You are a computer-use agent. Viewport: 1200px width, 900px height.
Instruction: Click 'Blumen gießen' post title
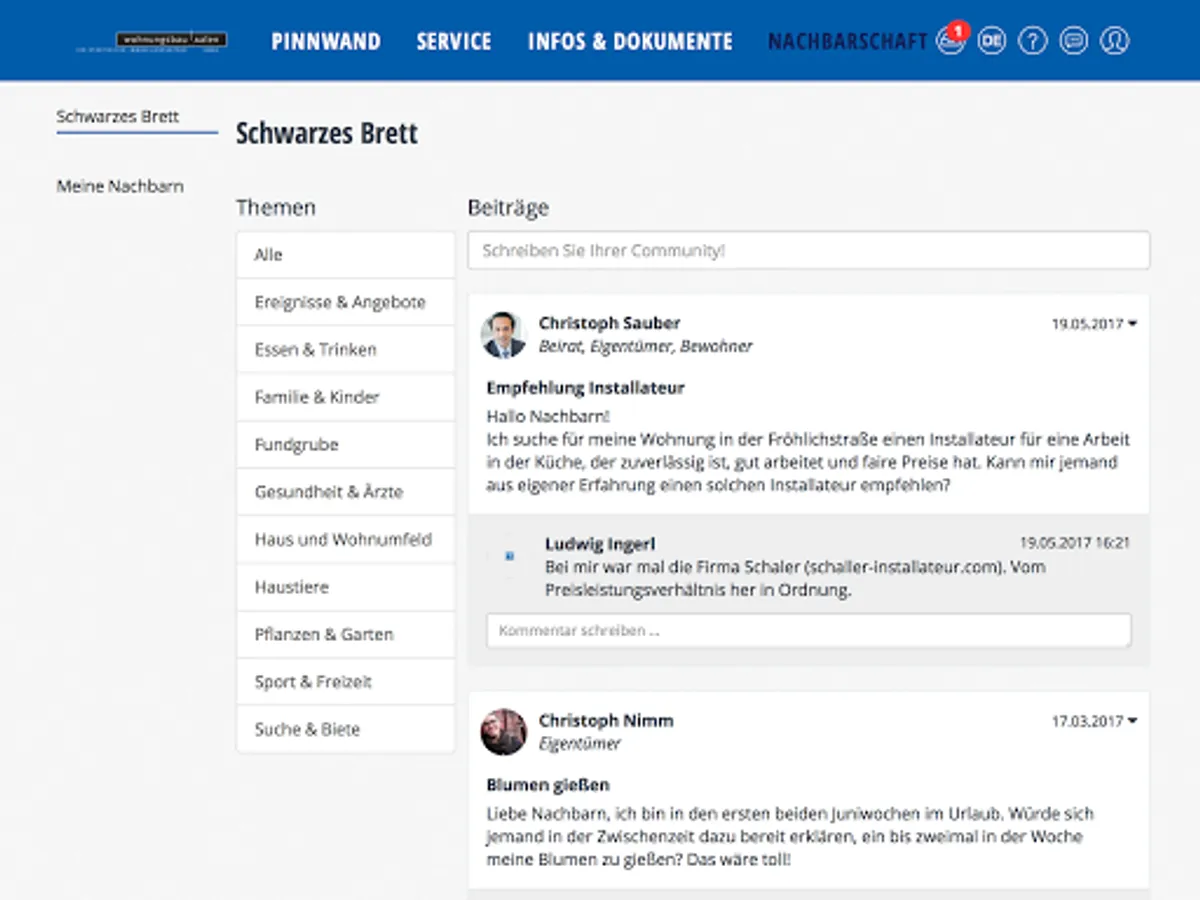548,785
